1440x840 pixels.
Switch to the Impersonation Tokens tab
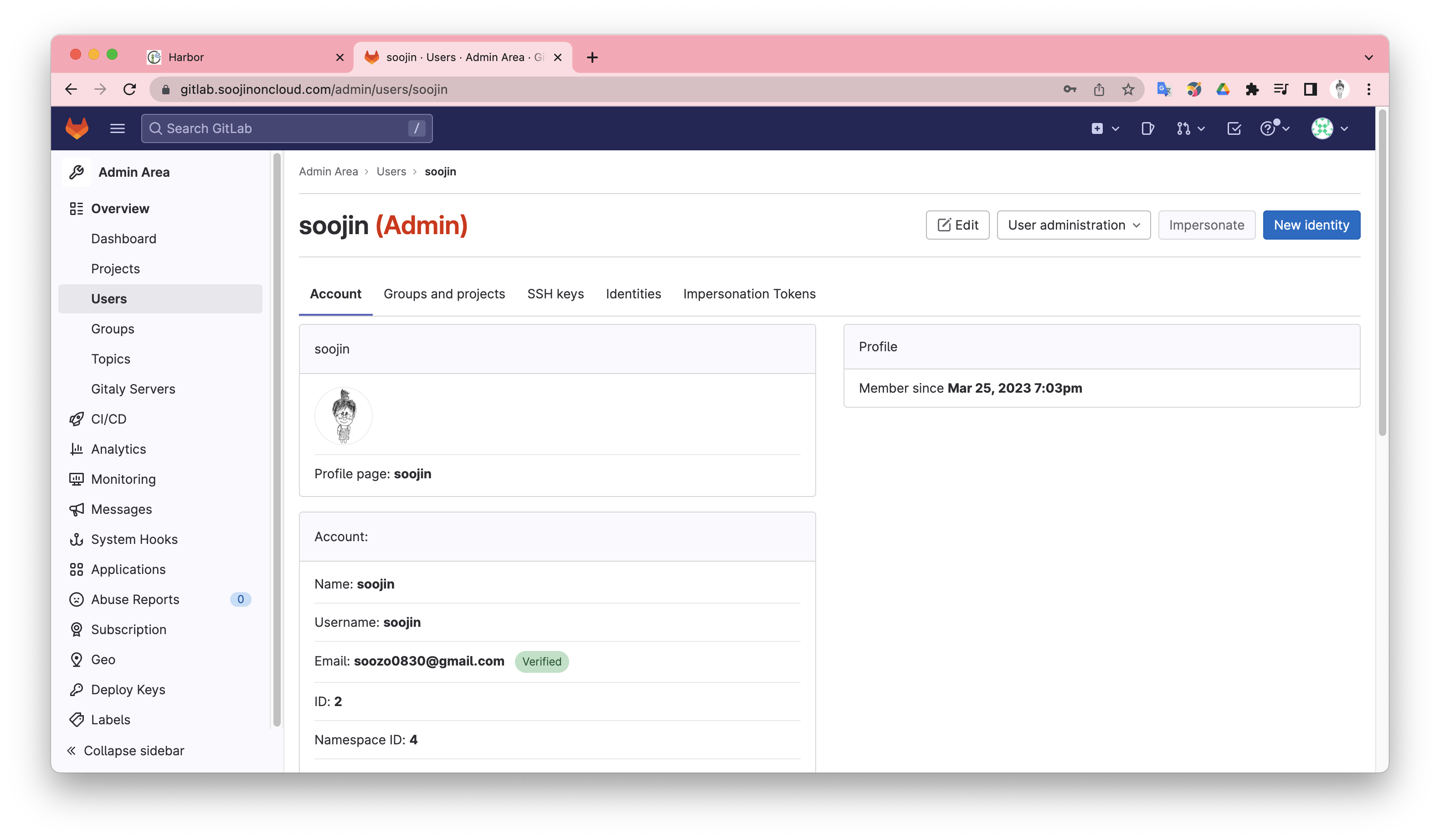pyautogui.click(x=749, y=293)
